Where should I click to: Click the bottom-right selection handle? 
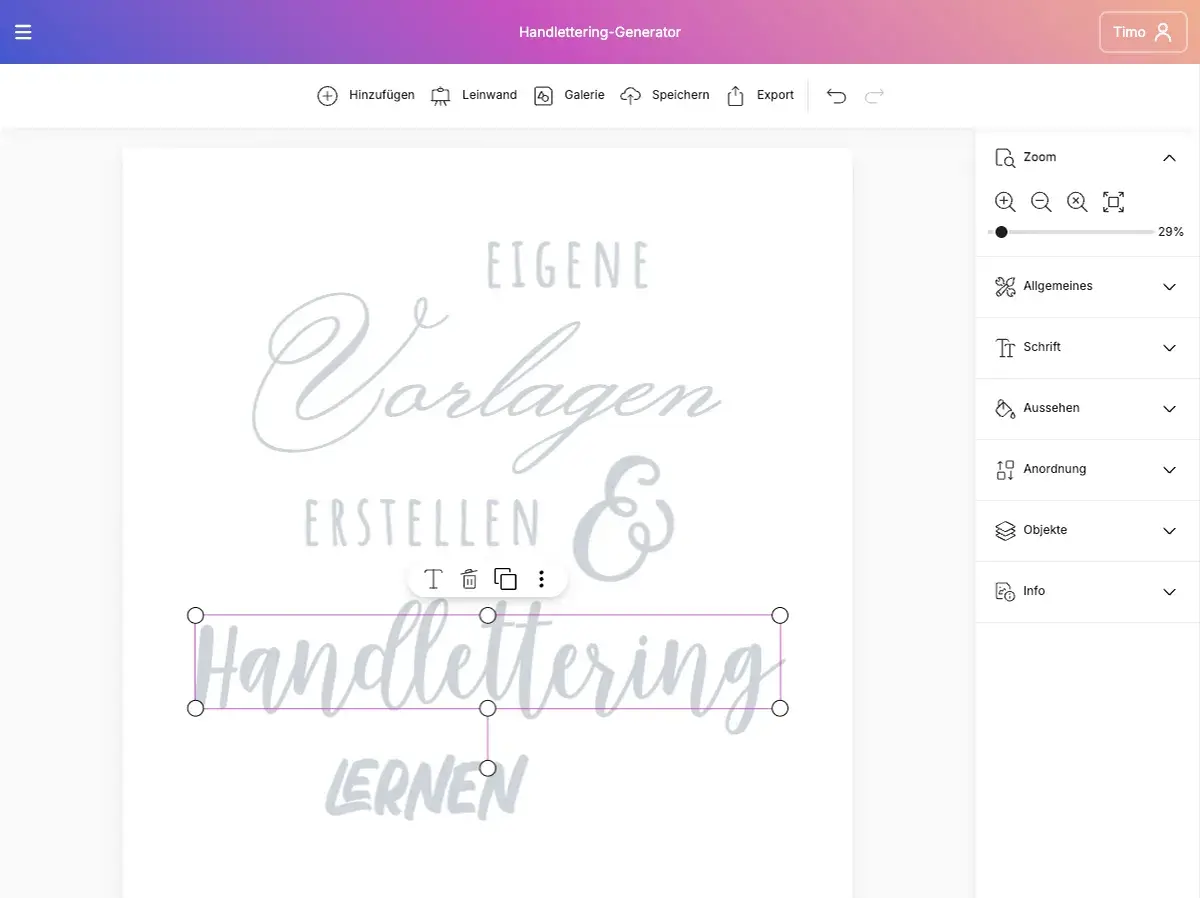pyautogui.click(x=780, y=708)
